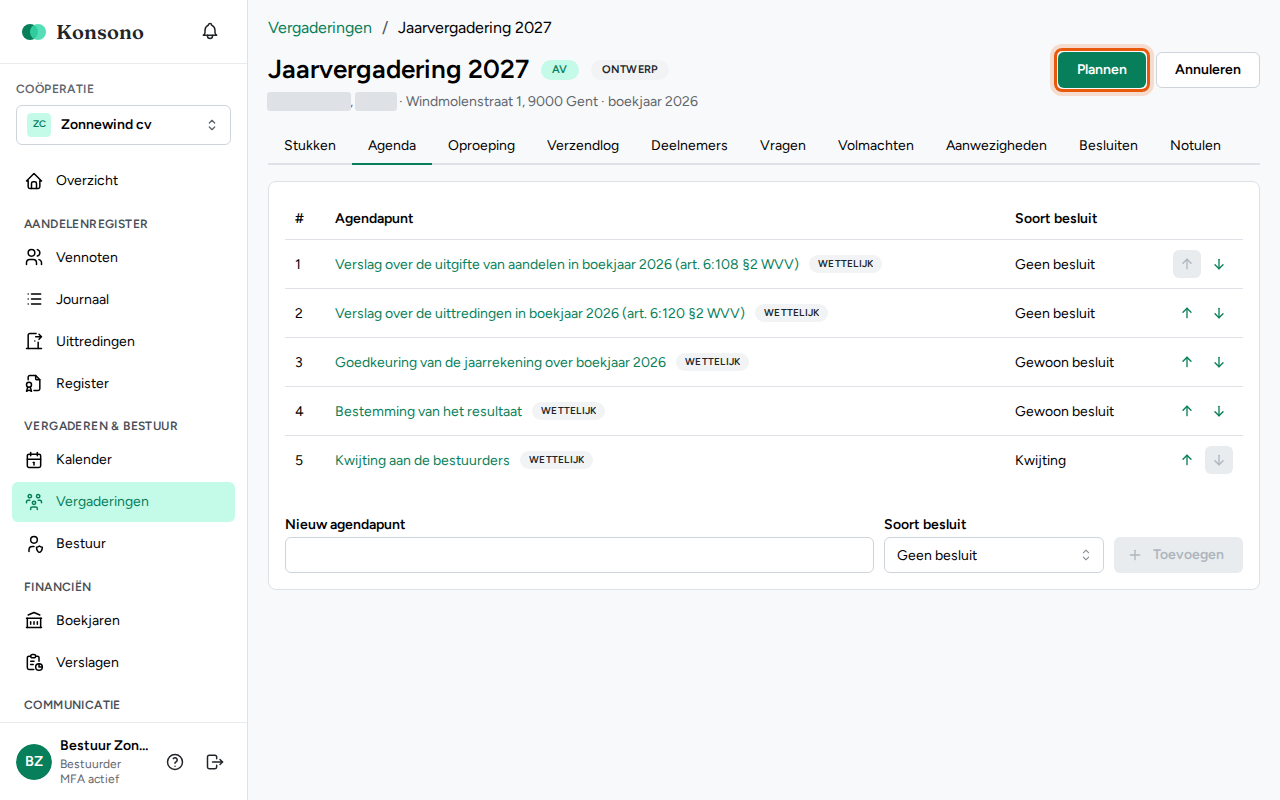Open Journaal in the sidebar
The width and height of the screenshot is (1280, 800).
tap(123, 300)
